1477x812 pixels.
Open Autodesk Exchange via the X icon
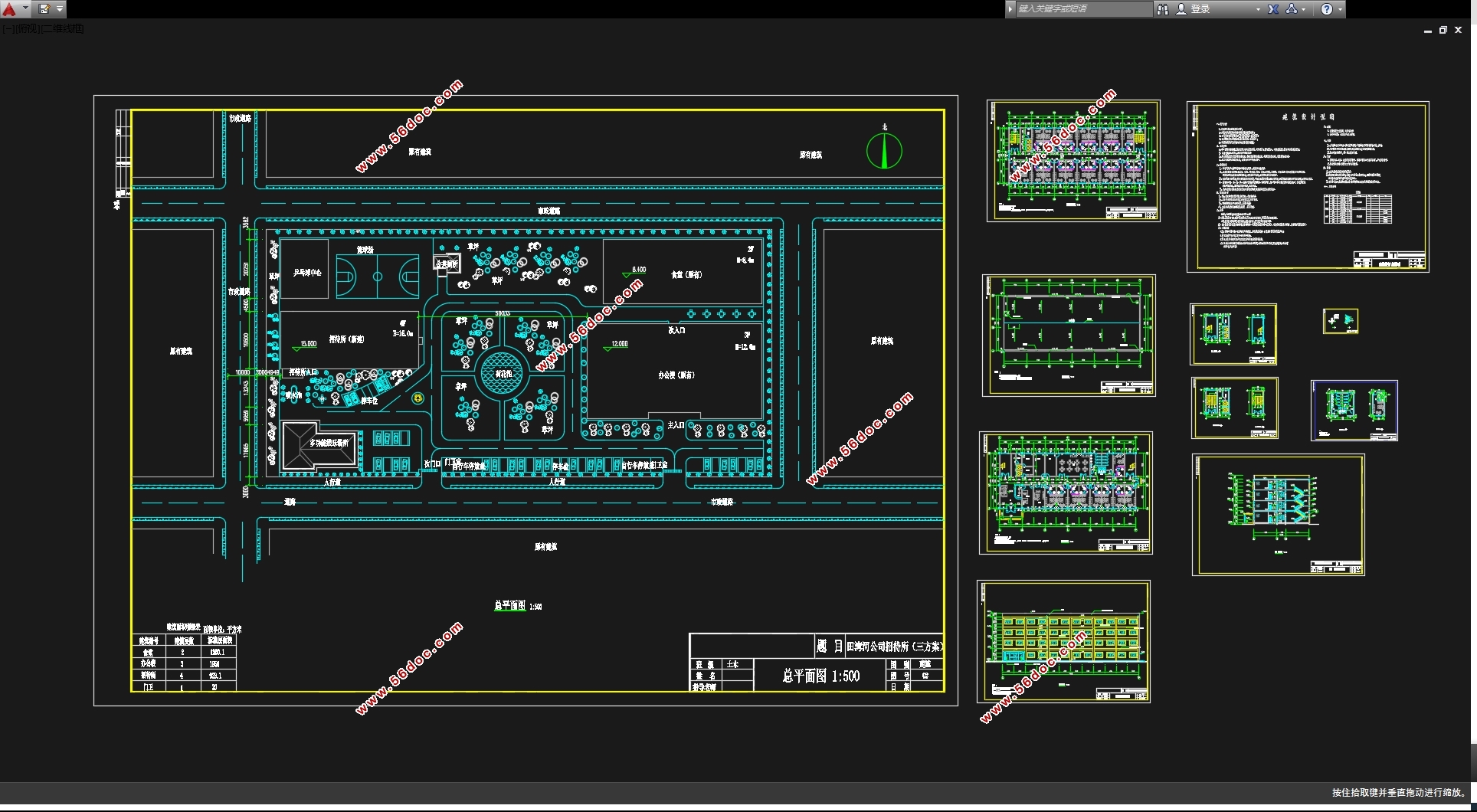[1273, 9]
